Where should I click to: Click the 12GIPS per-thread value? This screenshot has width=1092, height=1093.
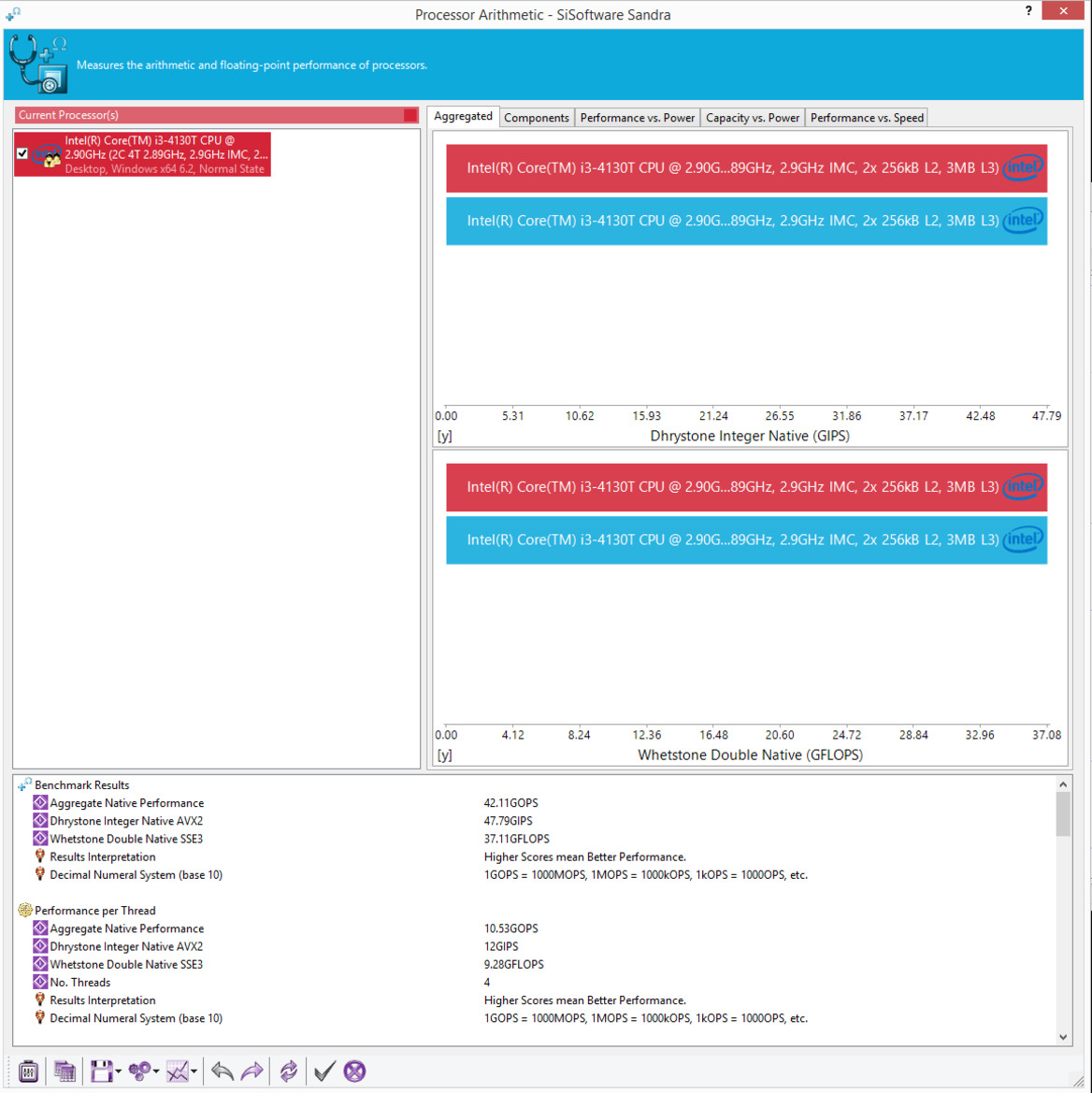click(x=501, y=946)
